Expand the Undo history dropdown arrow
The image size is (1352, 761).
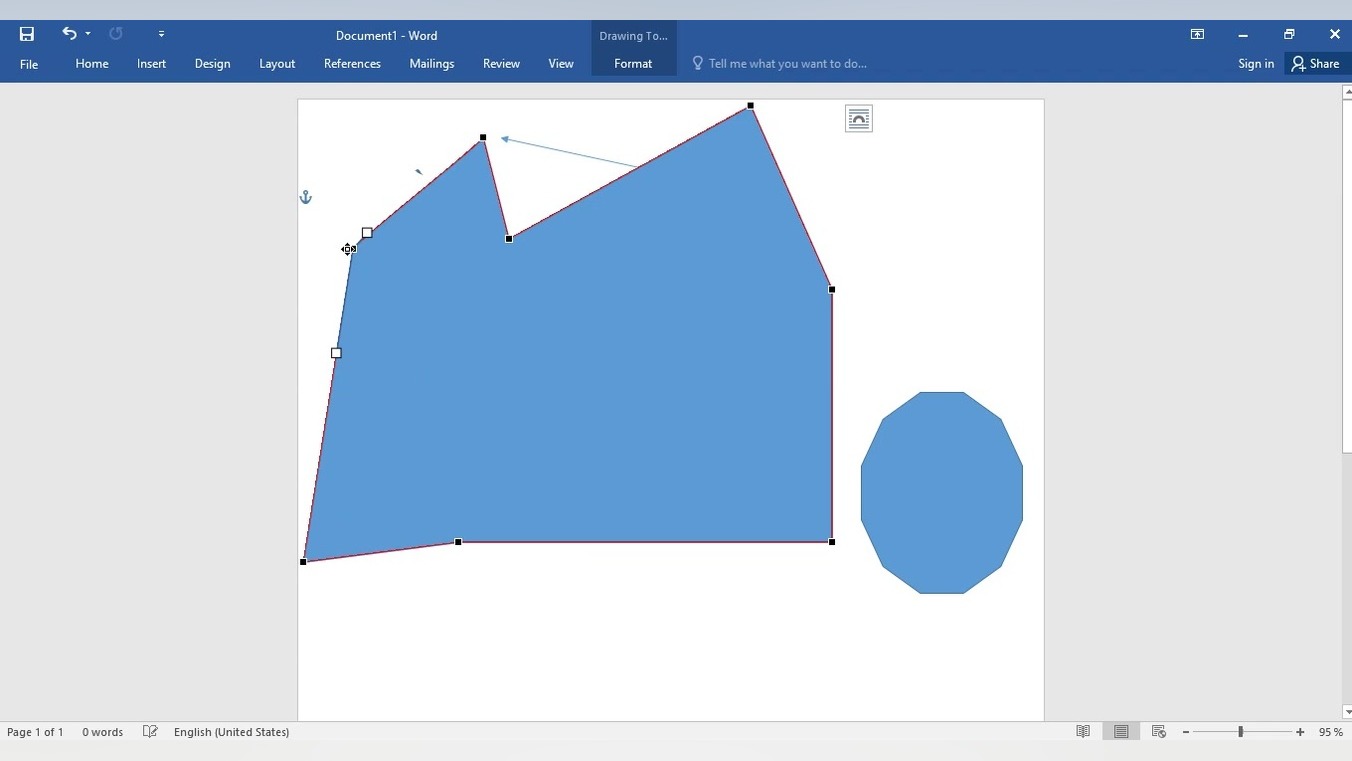tap(88, 34)
